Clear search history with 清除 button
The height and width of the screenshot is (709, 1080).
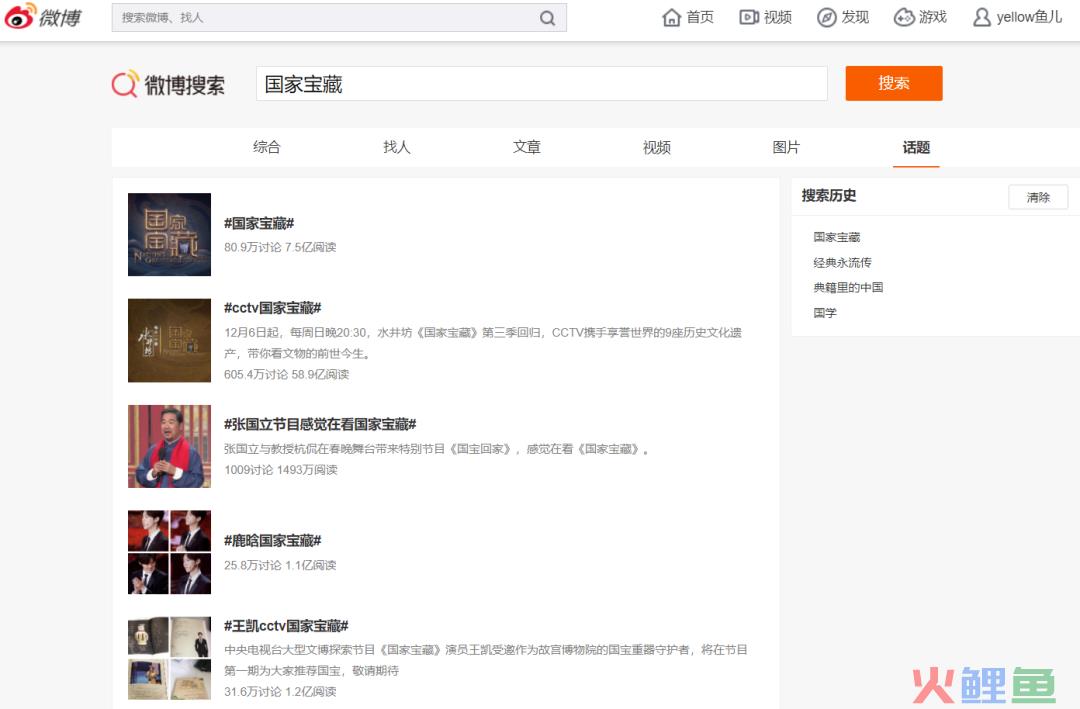(x=1038, y=197)
